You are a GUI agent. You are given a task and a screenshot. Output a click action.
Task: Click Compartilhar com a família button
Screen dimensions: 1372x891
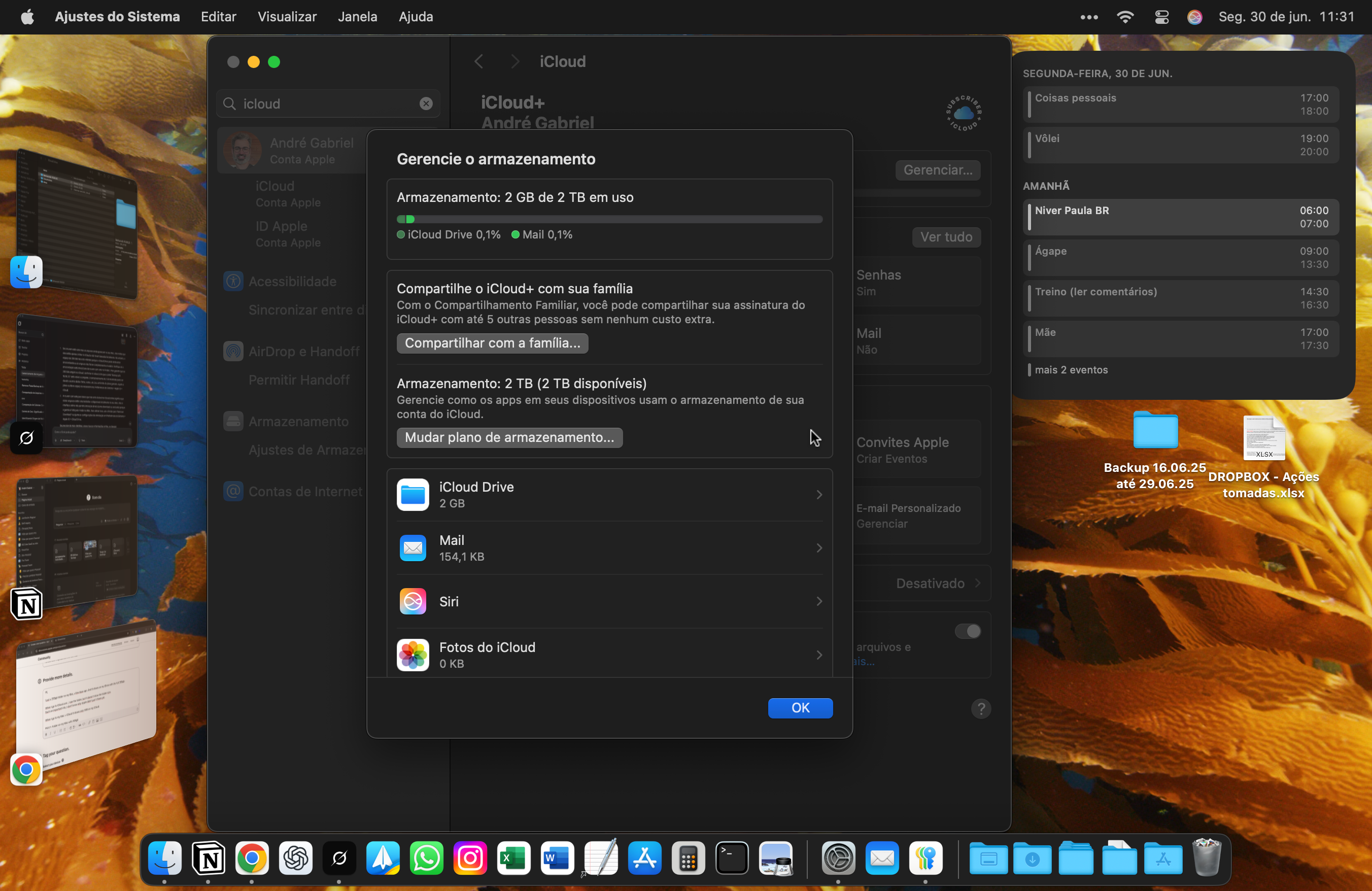[x=492, y=343]
